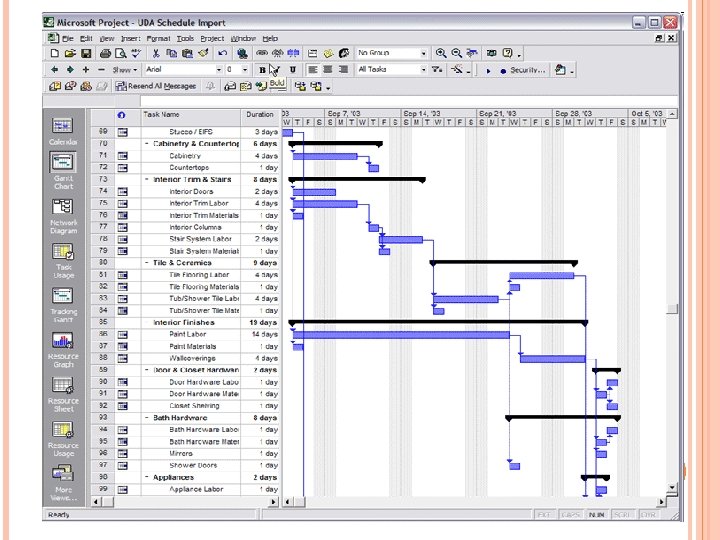Open the File menu
Viewport: 720px width, 540px height.
click(68, 39)
